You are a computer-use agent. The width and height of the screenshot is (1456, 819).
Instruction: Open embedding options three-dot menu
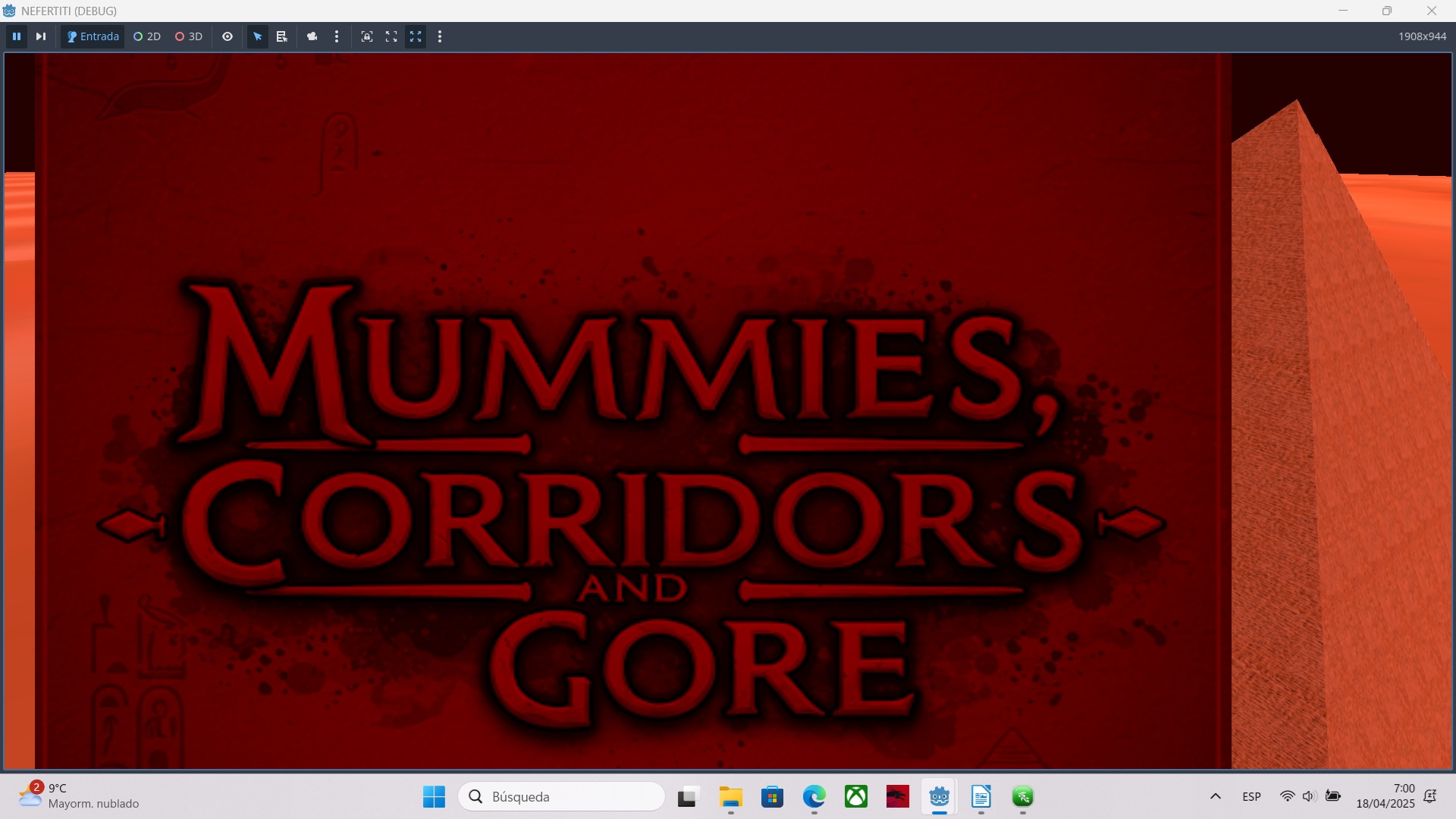click(440, 36)
